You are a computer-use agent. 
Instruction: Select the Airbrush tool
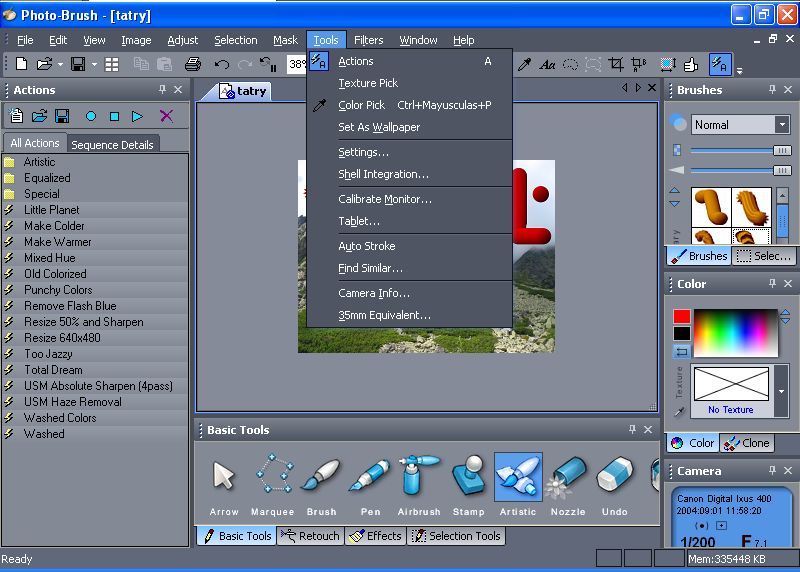pyautogui.click(x=419, y=484)
